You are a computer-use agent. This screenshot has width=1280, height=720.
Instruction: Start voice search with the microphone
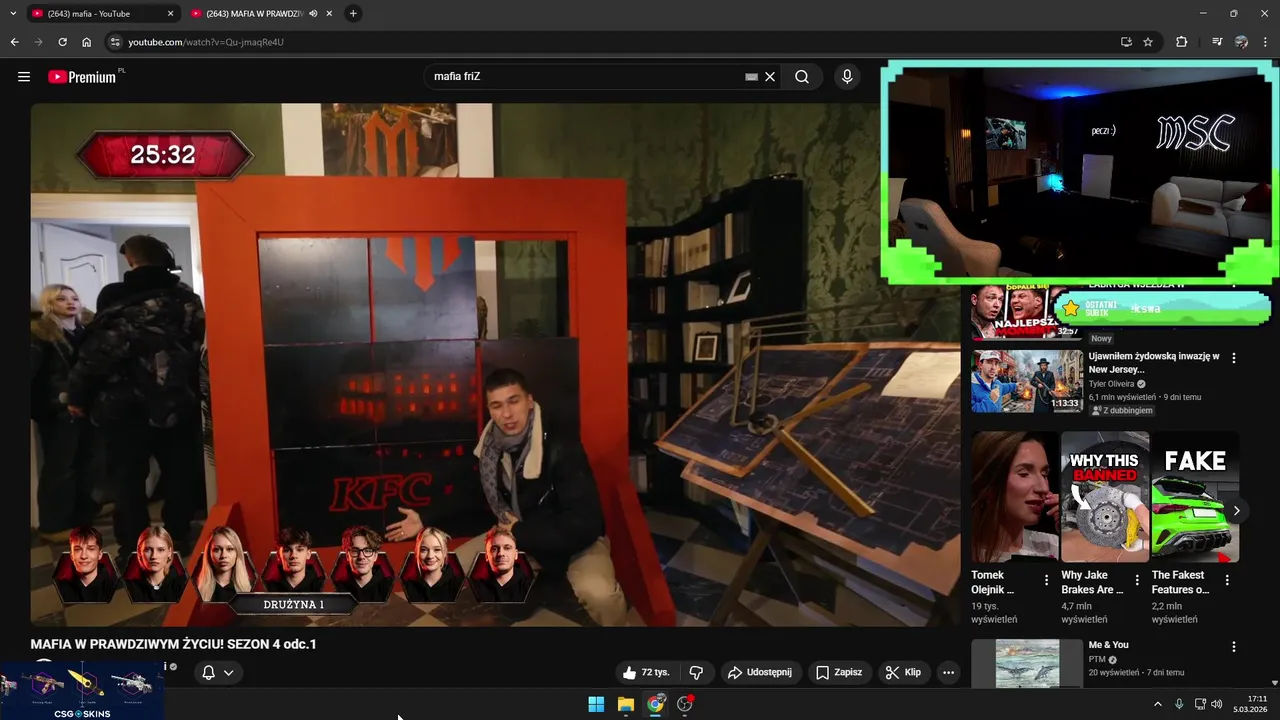847,76
